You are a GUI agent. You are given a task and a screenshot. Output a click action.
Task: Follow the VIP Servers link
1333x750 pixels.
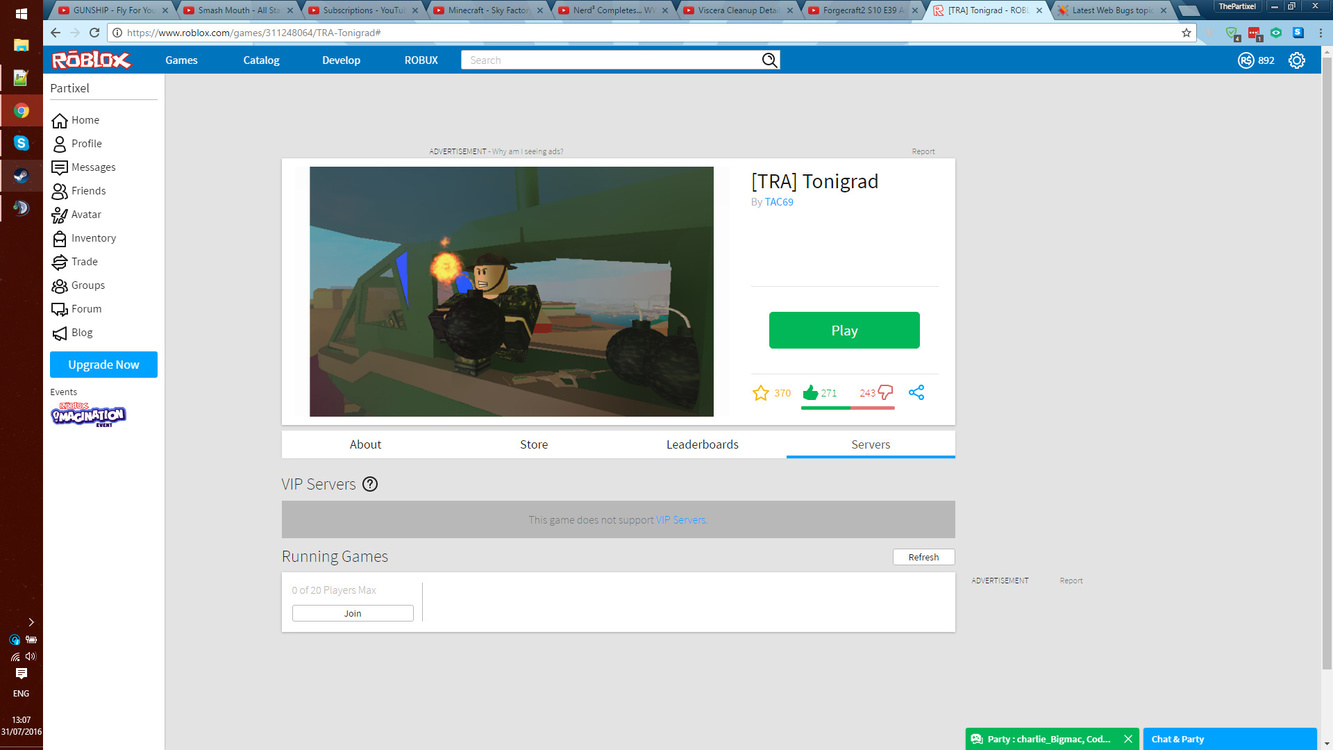point(681,520)
